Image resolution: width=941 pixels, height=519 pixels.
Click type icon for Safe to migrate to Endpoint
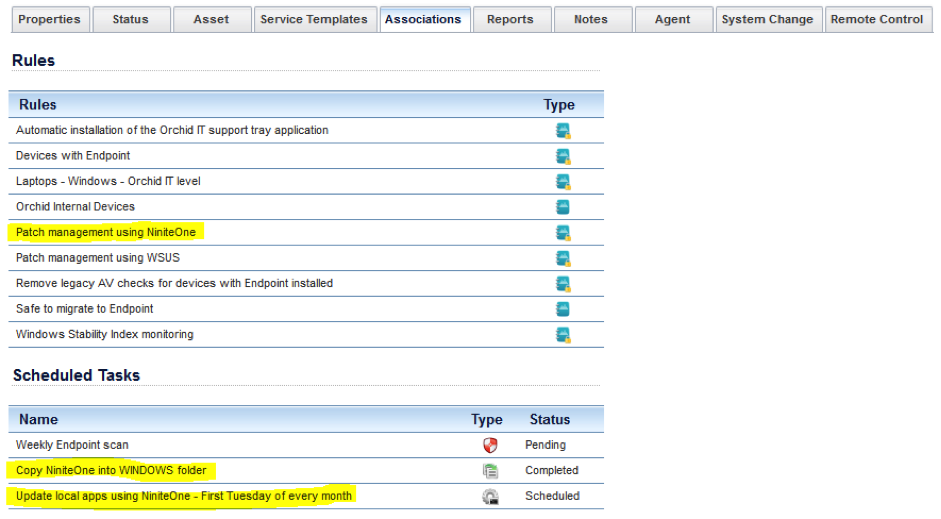point(563,309)
